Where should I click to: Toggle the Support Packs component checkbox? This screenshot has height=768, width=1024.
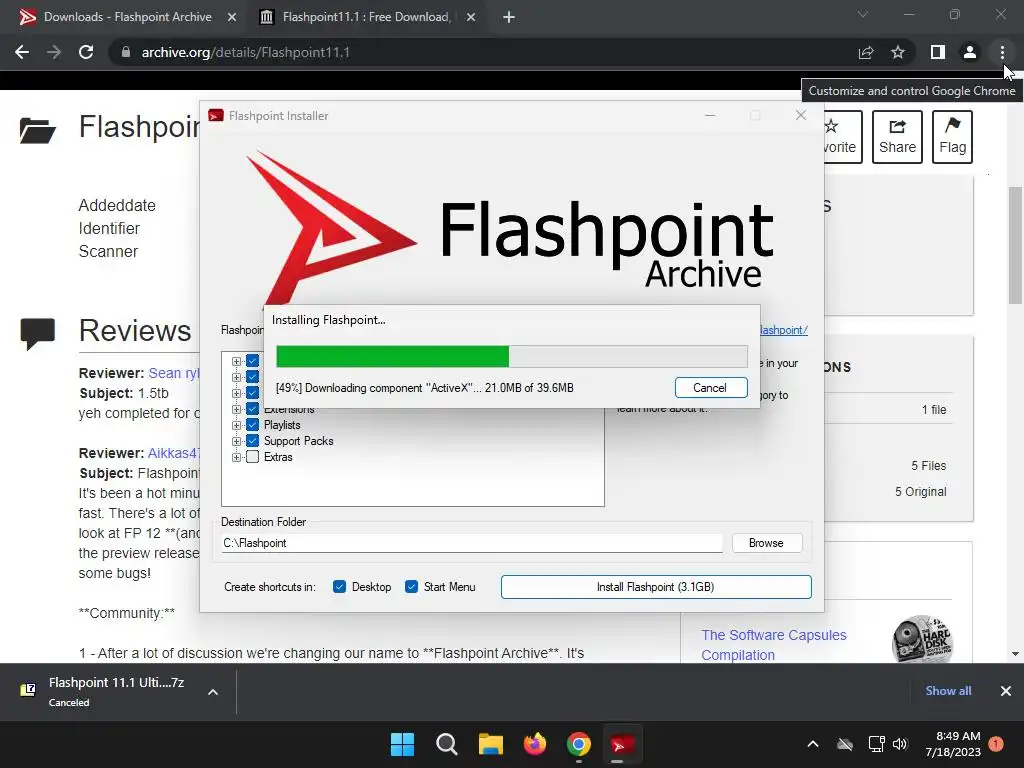click(x=253, y=441)
